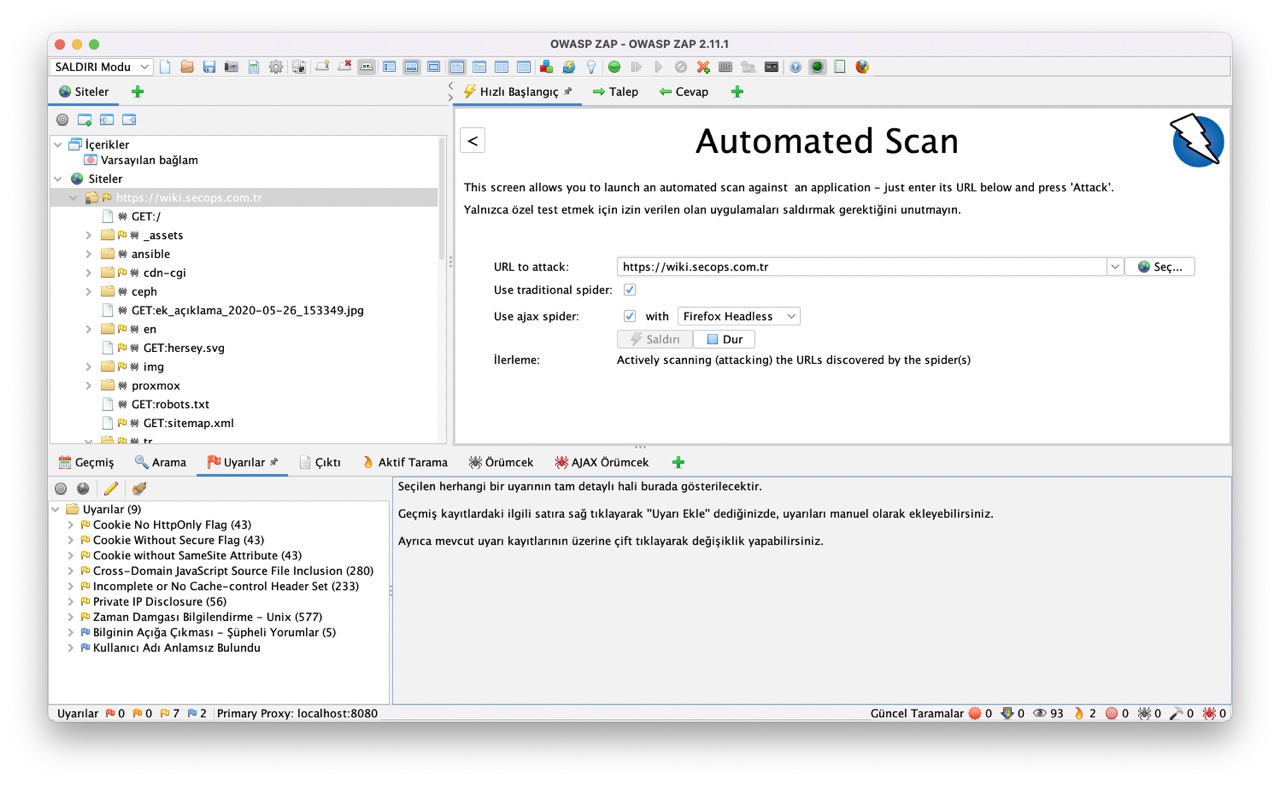The height and width of the screenshot is (785, 1280).
Task: Expand the ansible folder node
Action: [x=89, y=254]
